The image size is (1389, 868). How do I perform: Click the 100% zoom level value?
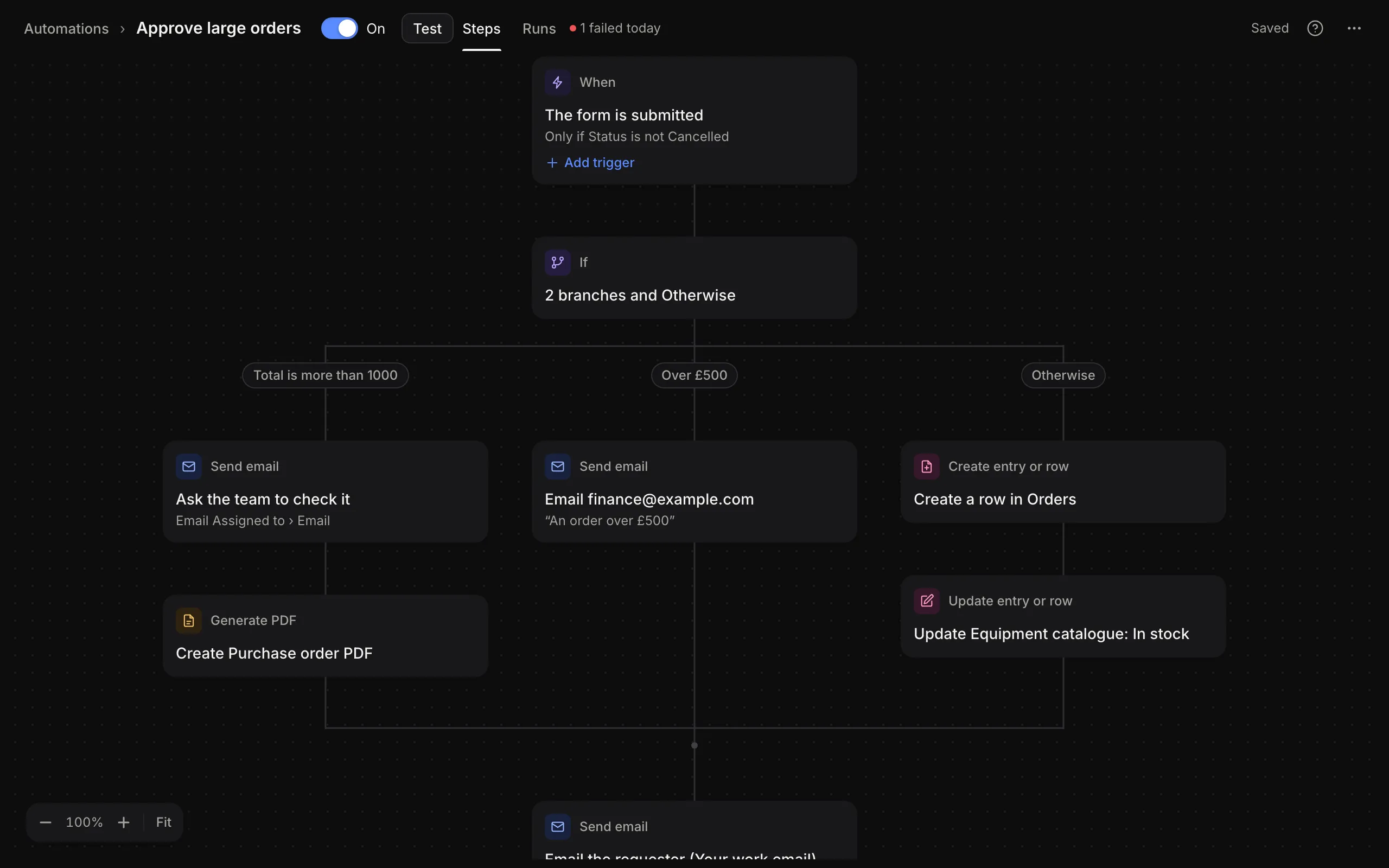tap(85, 822)
